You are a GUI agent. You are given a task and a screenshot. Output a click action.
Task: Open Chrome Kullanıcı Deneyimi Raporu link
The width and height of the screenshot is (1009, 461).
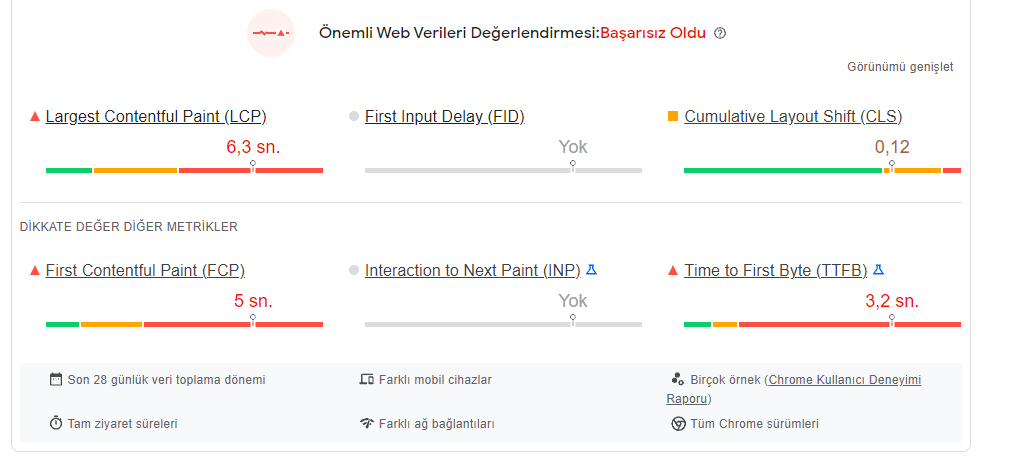point(793,389)
